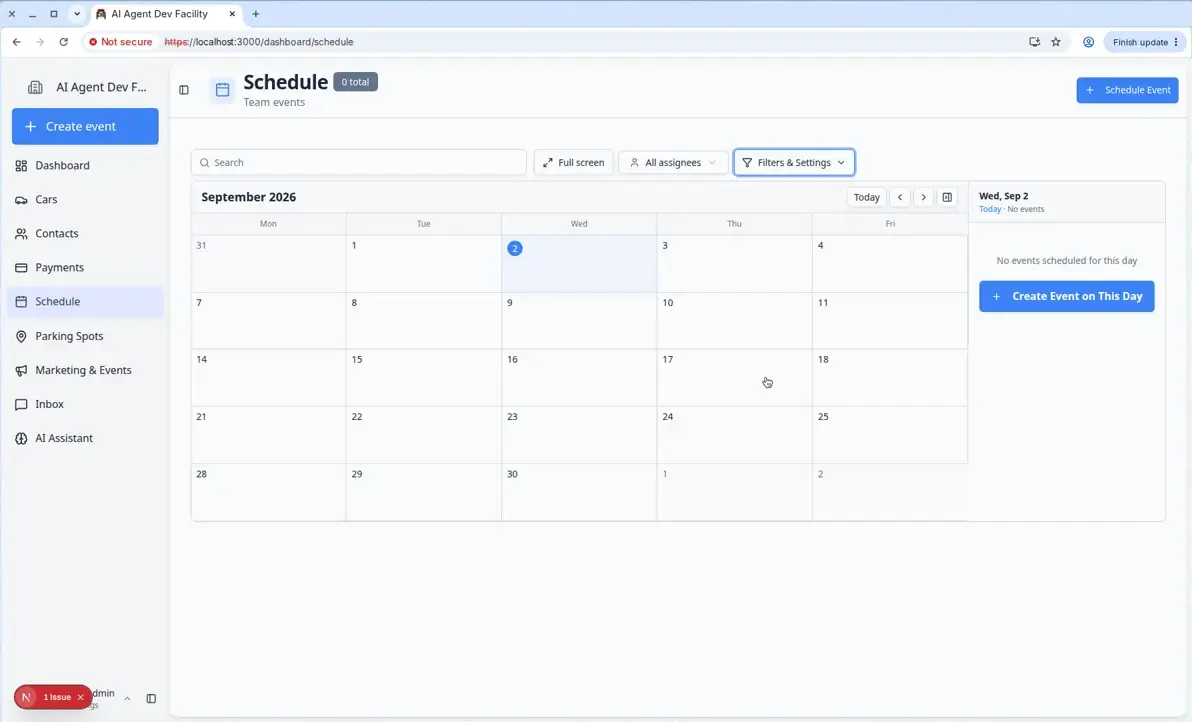Toggle the calendar side panel icon
This screenshot has height=722, width=1192.
point(947,197)
